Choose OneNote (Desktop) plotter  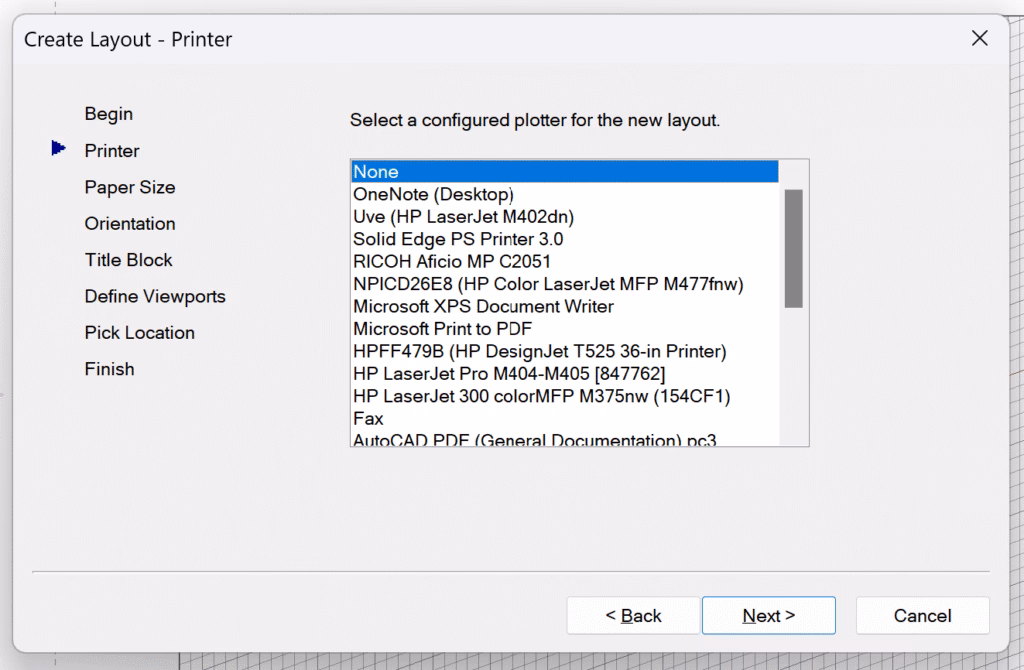point(565,194)
